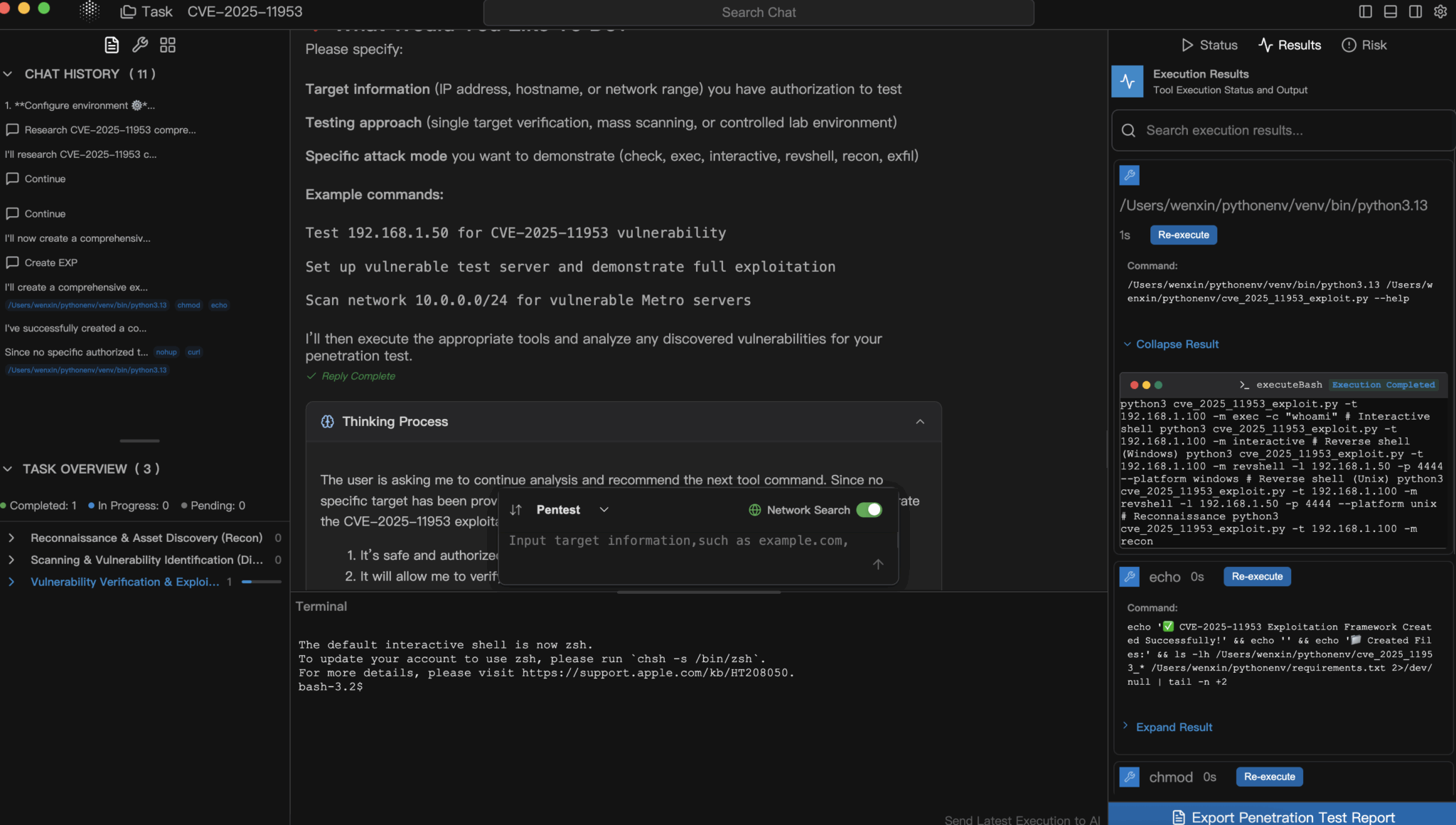Collapse the Chat History section
Image resolution: width=1456 pixels, height=825 pixels.
click(x=8, y=73)
